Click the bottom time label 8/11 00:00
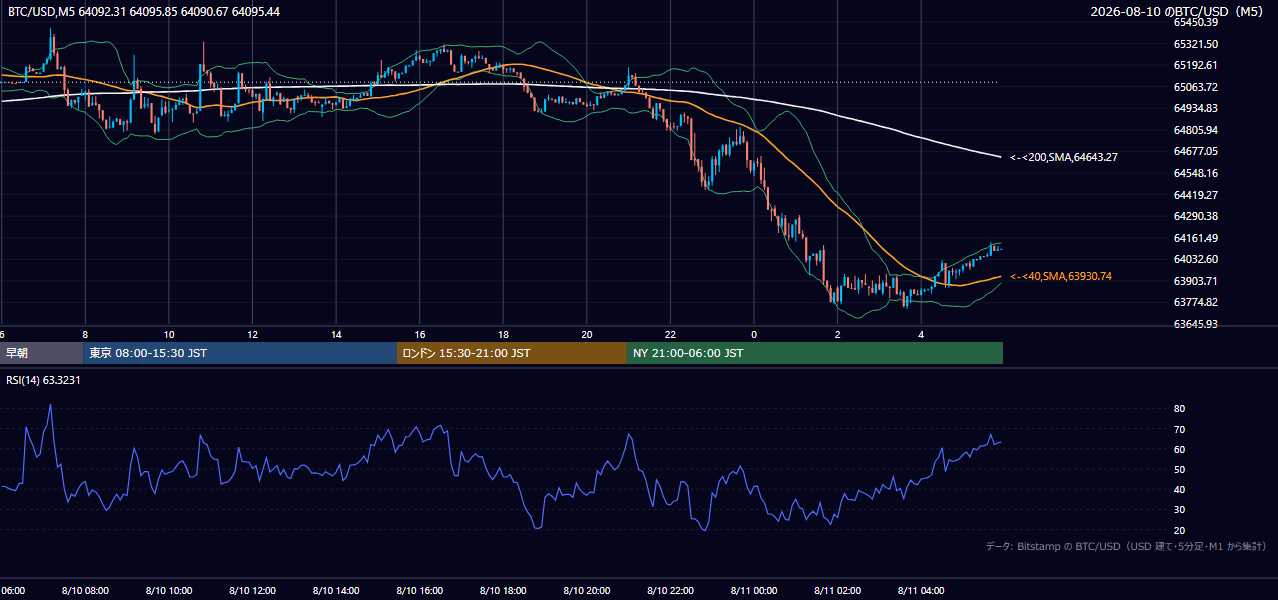The height and width of the screenshot is (600, 1278). pyautogui.click(x=754, y=591)
